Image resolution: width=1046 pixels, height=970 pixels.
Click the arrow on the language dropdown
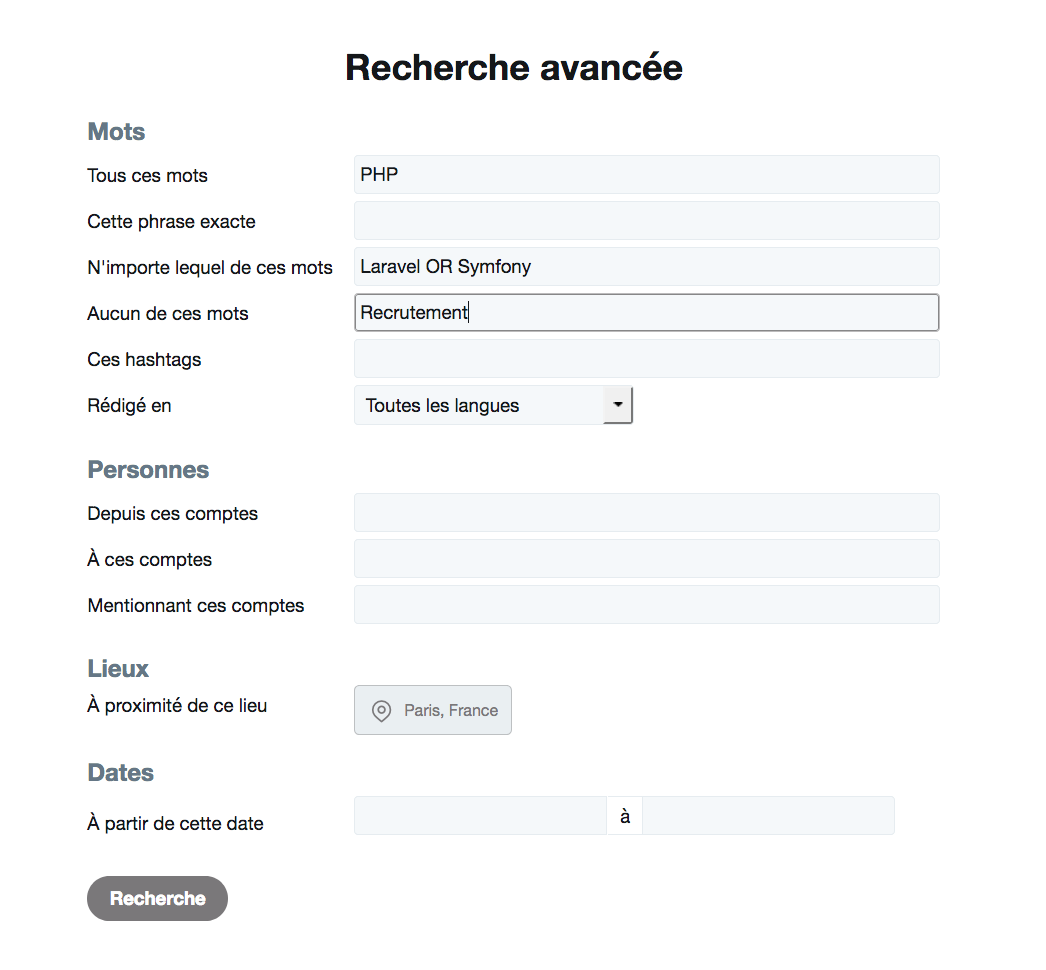tap(618, 405)
